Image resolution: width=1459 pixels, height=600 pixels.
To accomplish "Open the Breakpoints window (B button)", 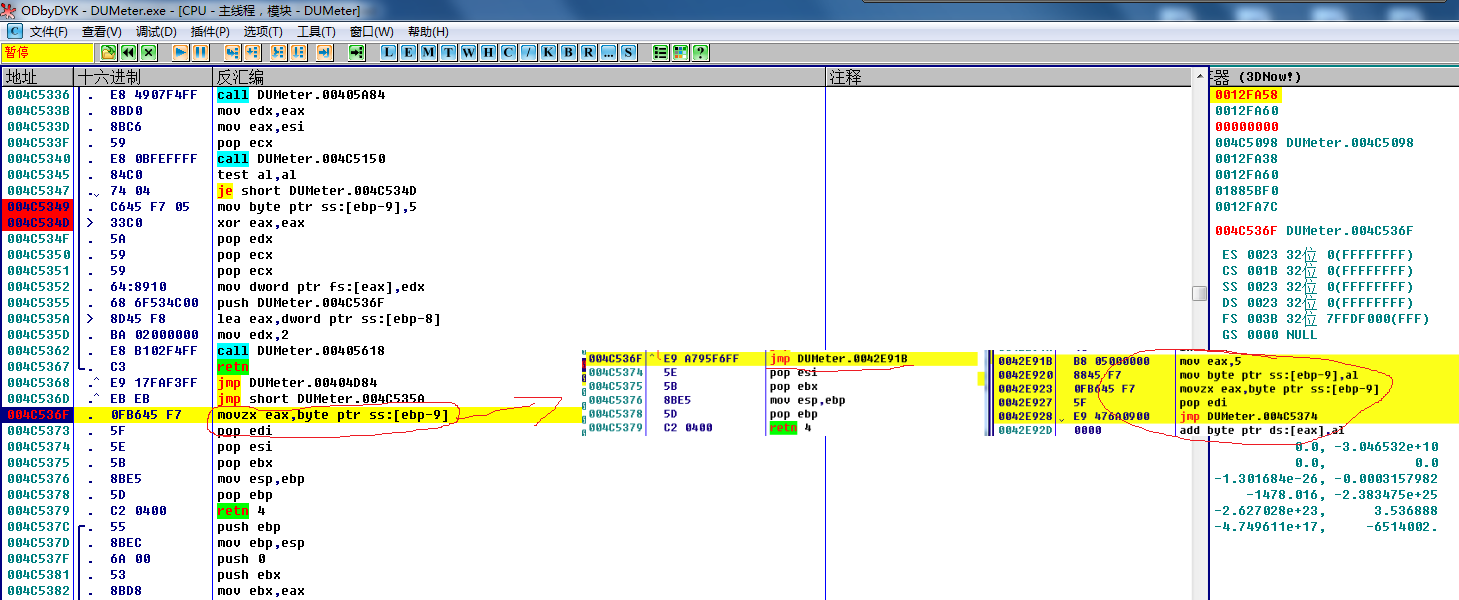I will (x=569, y=52).
